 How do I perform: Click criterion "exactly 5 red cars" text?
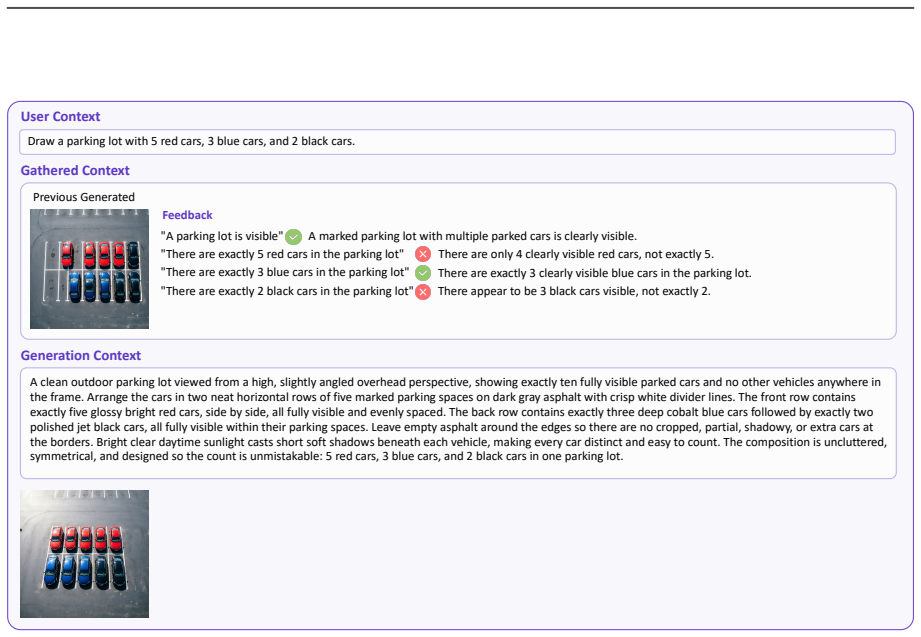283,254
